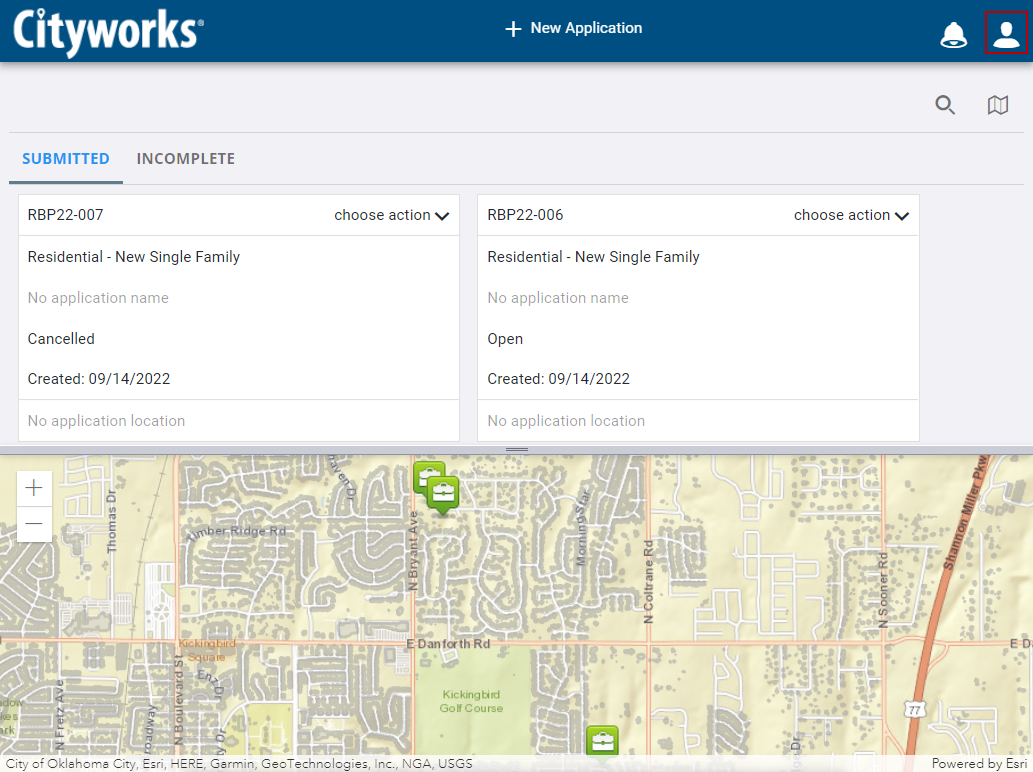The height and width of the screenshot is (772, 1033).
Task: Click the Cityworks logo
Action: click(x=108, y=30)
